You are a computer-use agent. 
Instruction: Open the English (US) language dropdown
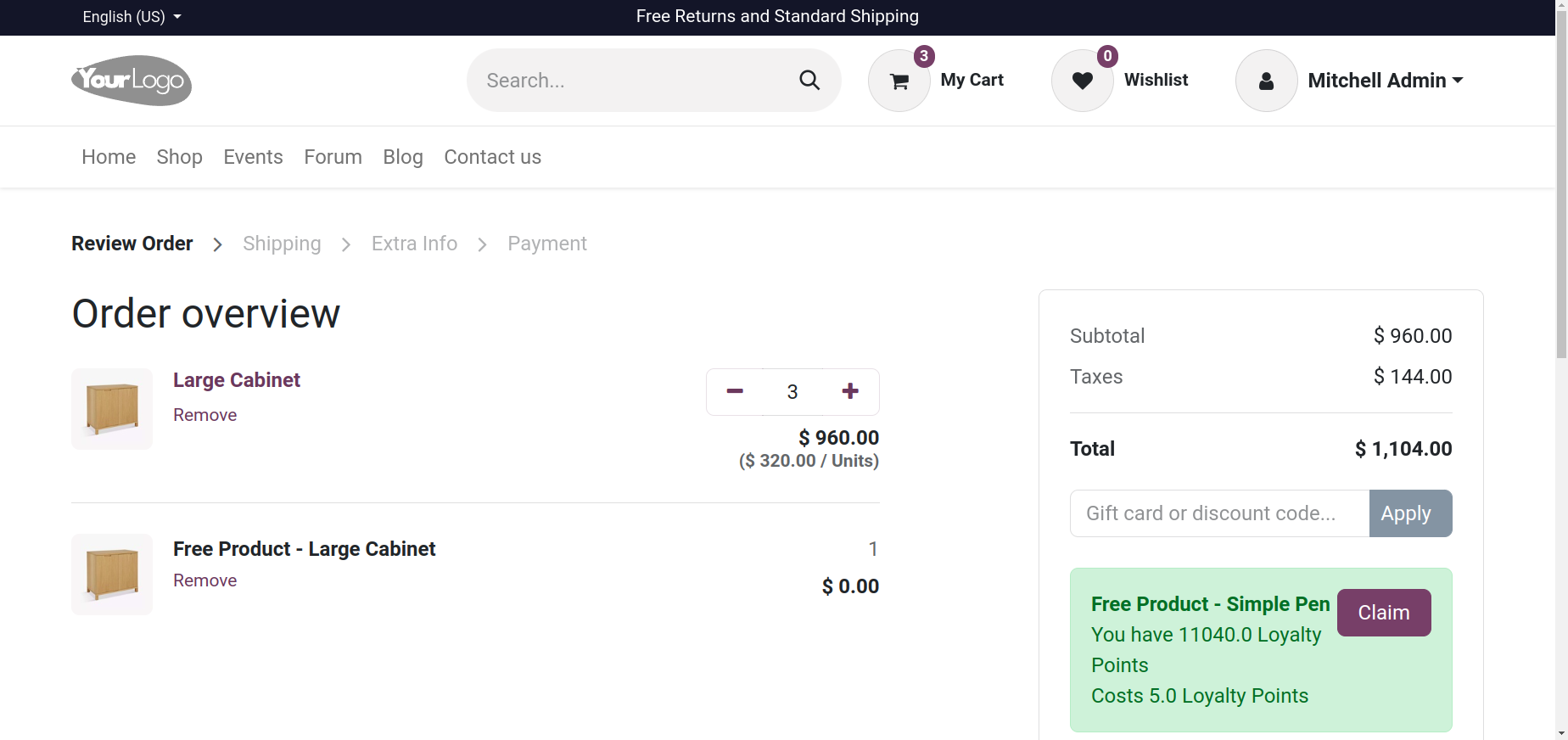[x=131, y=16]
